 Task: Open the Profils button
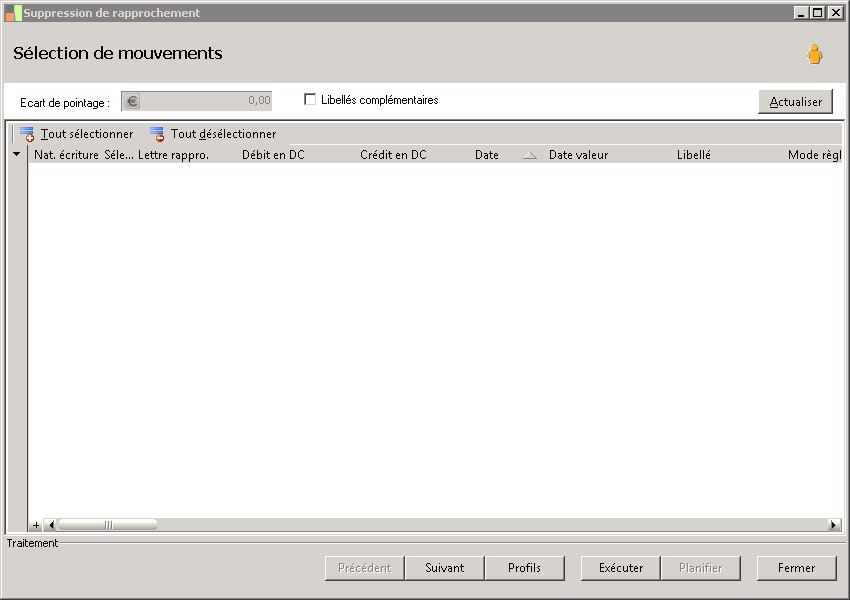(x=524, y=568)
